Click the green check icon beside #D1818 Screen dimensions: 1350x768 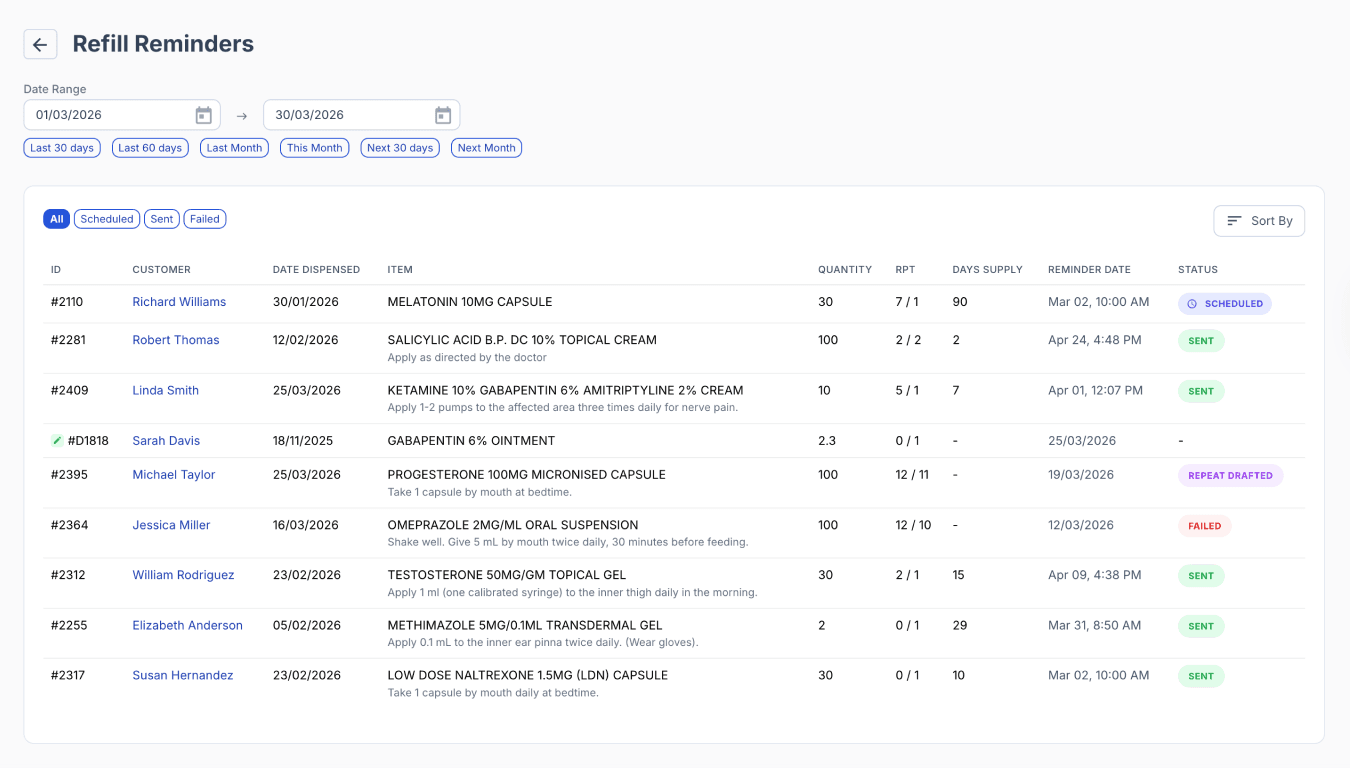tap(57, 441)
